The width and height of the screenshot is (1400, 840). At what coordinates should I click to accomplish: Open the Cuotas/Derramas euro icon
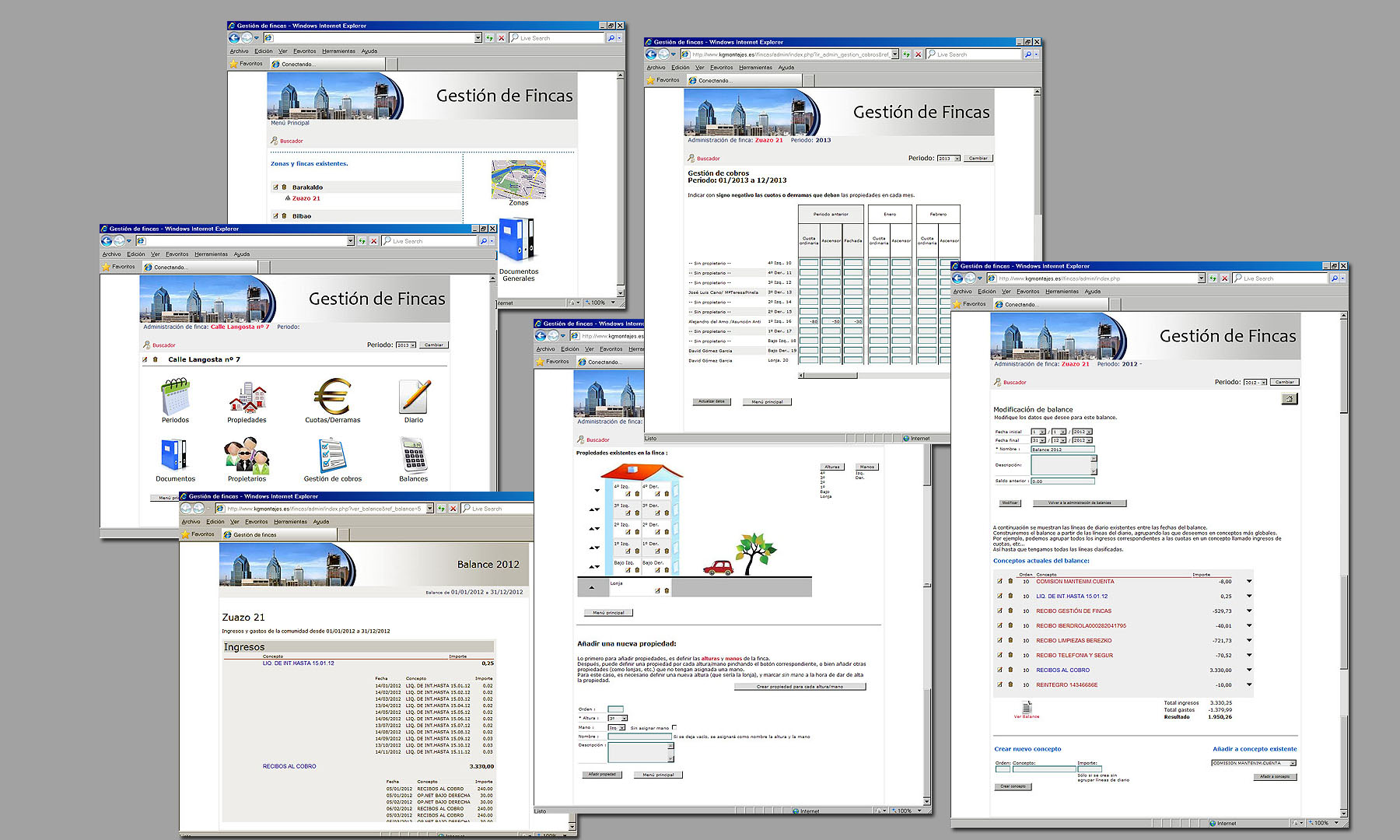point(332,397)
